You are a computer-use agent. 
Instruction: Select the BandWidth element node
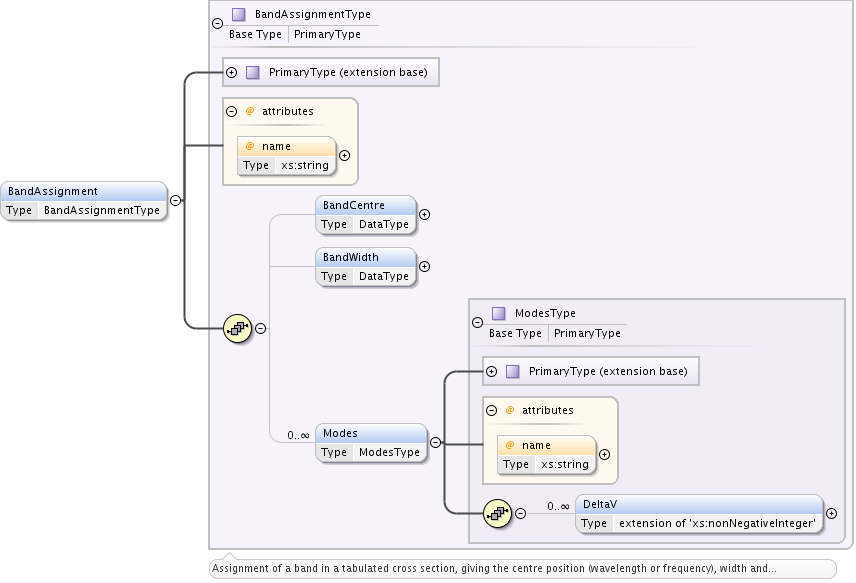pyautogui.click(x=366, y=267)
